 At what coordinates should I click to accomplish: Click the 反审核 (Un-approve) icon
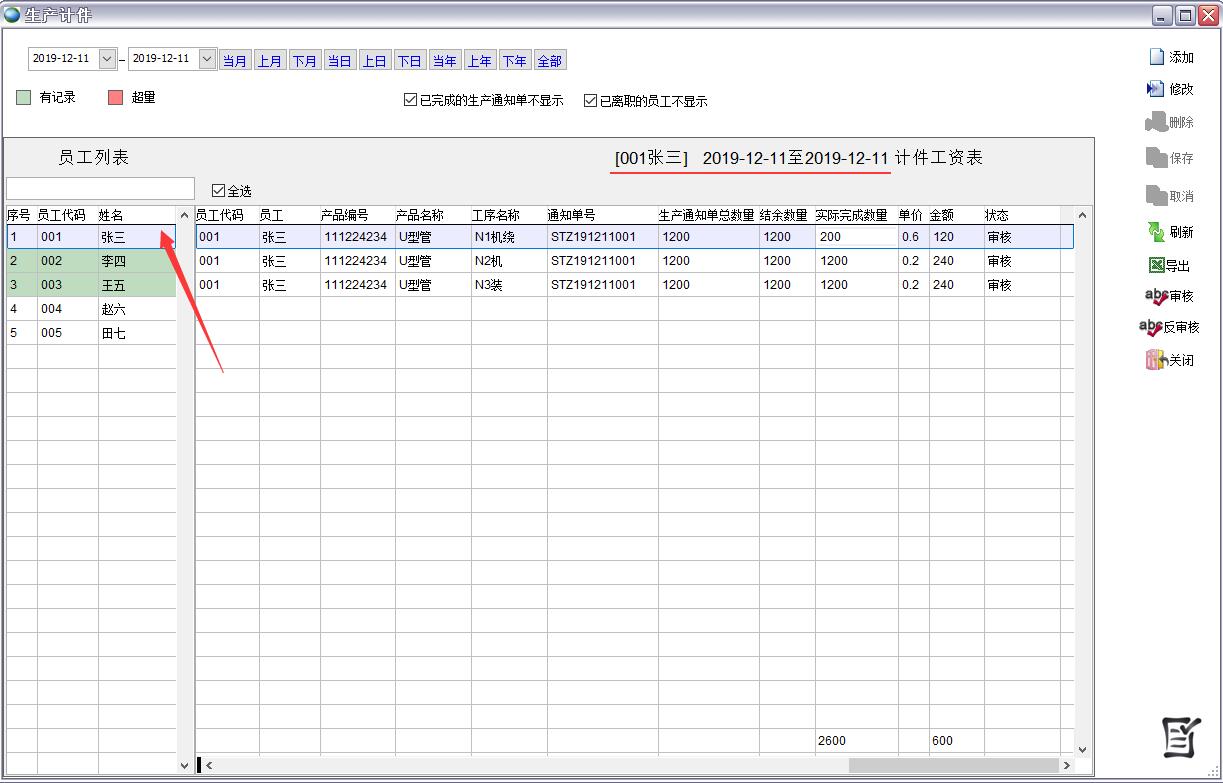pos(1151,328)
